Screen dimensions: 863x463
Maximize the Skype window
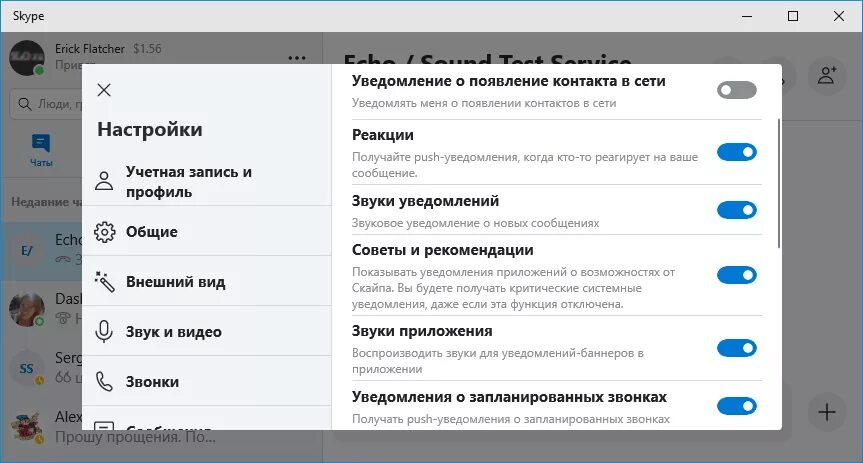point(793,16)
